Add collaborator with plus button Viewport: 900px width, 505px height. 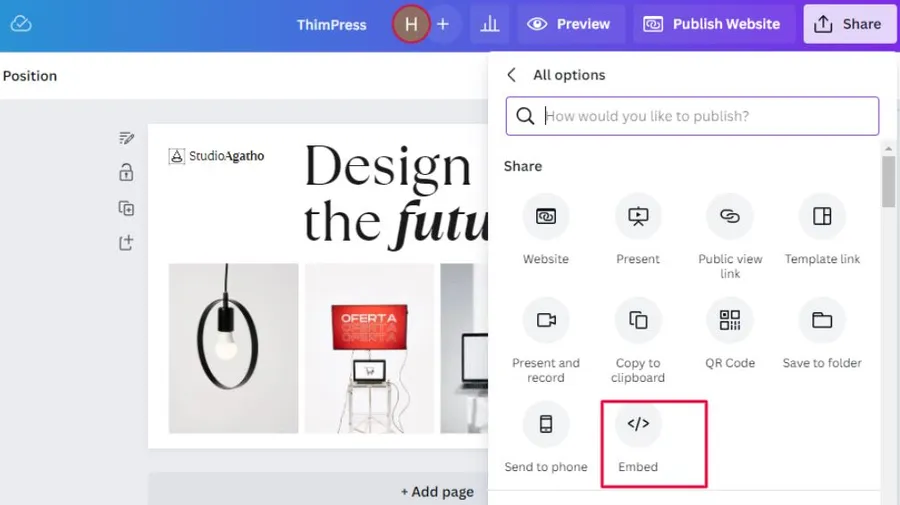pos(443,24)
